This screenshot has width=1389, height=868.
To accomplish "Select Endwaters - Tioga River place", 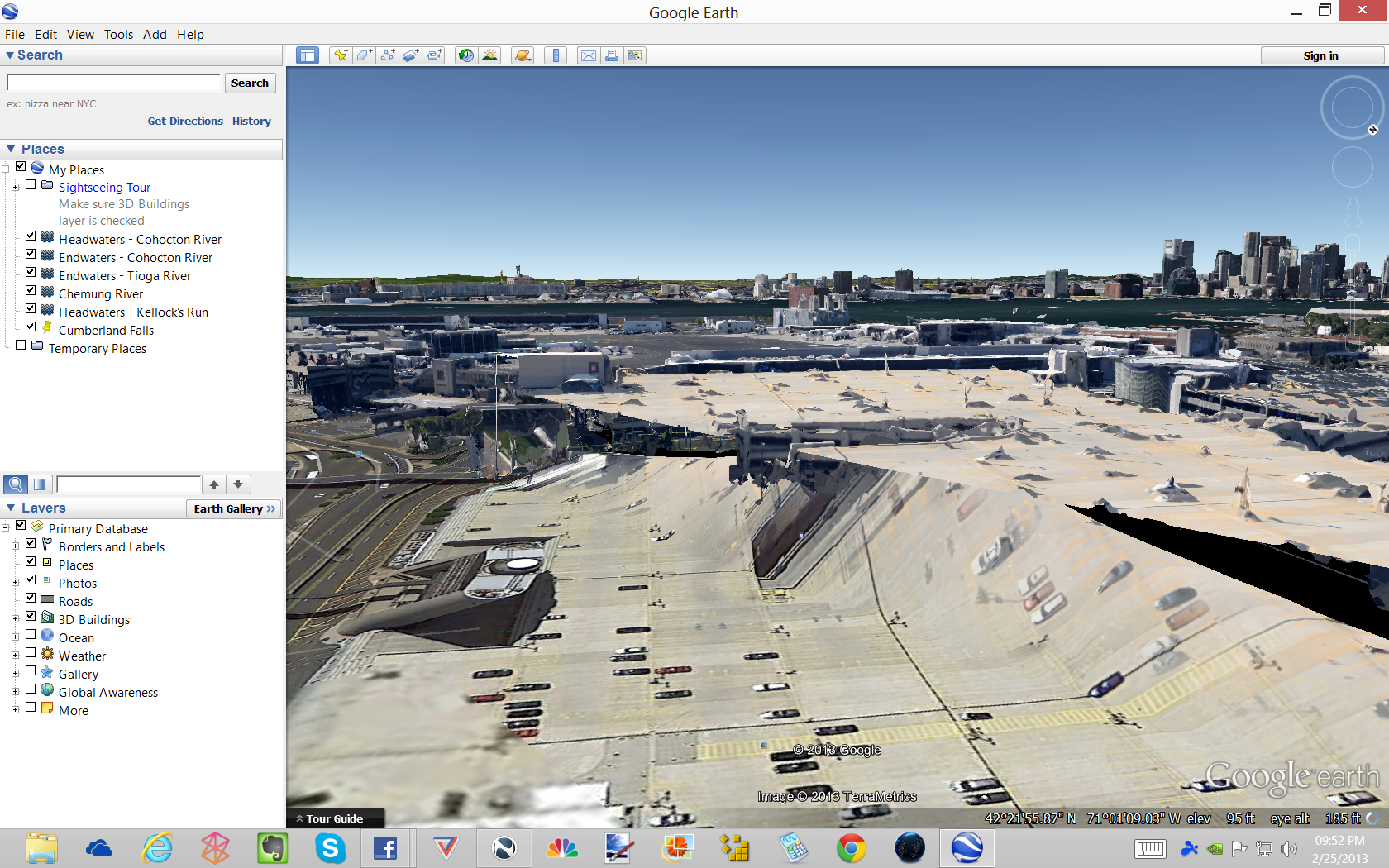I will tap(125, 276).
